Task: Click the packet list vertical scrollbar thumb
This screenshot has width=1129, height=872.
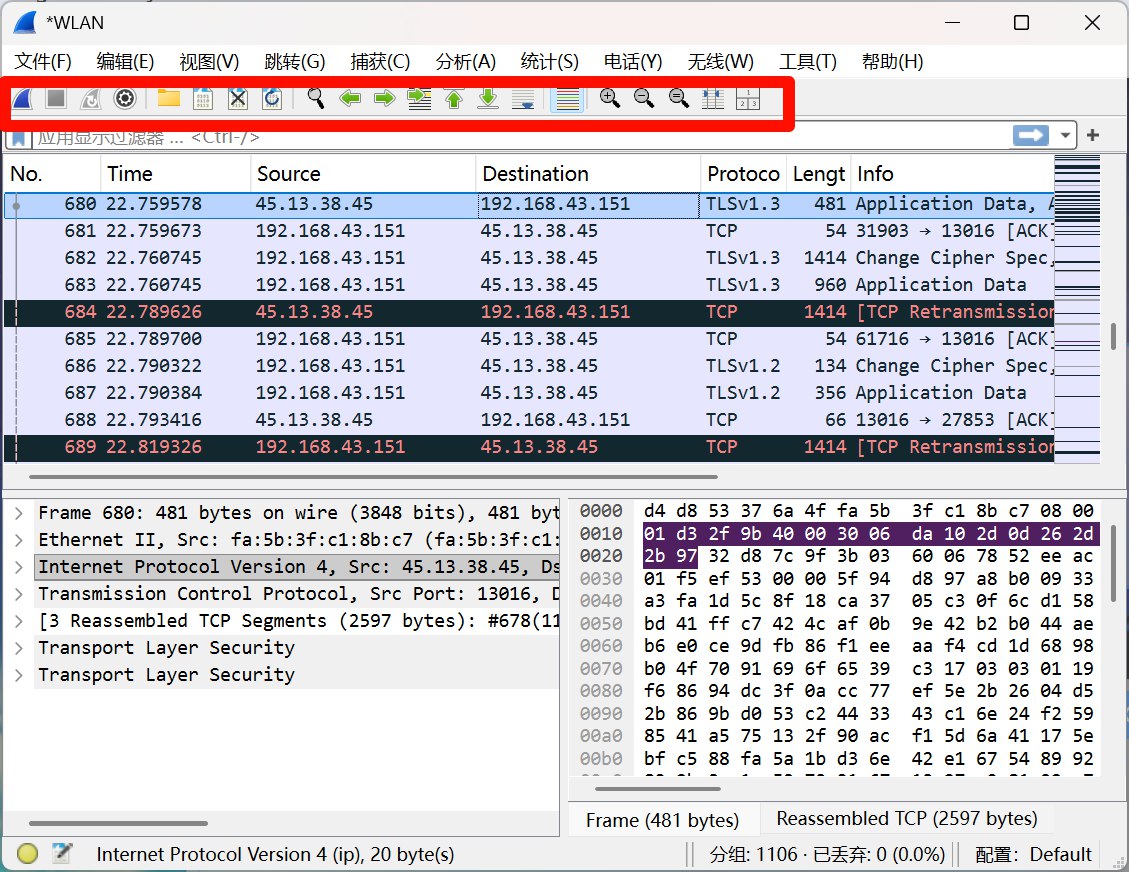Action: tap(1114, 336)
